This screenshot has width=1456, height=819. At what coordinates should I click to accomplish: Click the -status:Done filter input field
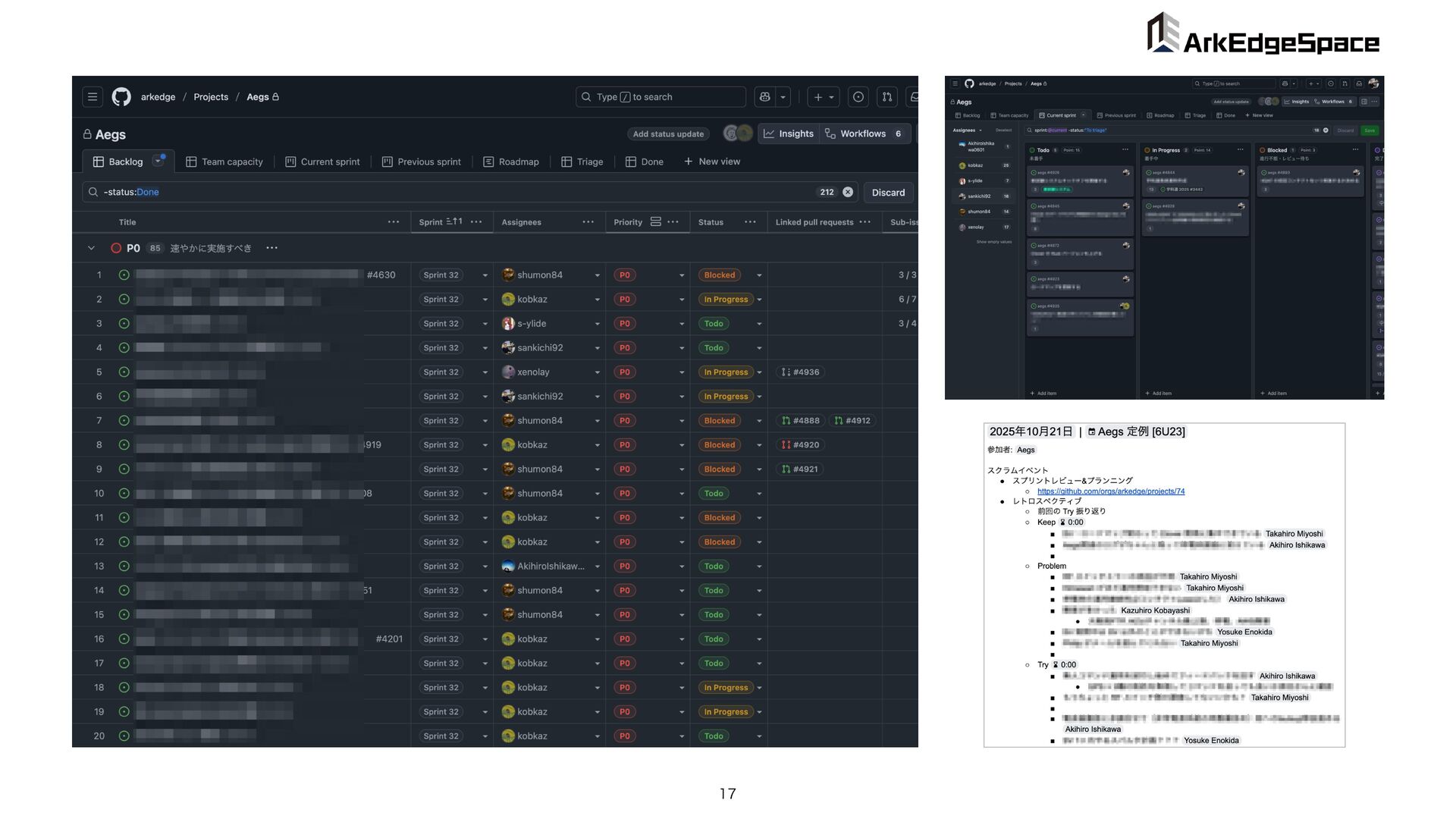click(455, 192)
